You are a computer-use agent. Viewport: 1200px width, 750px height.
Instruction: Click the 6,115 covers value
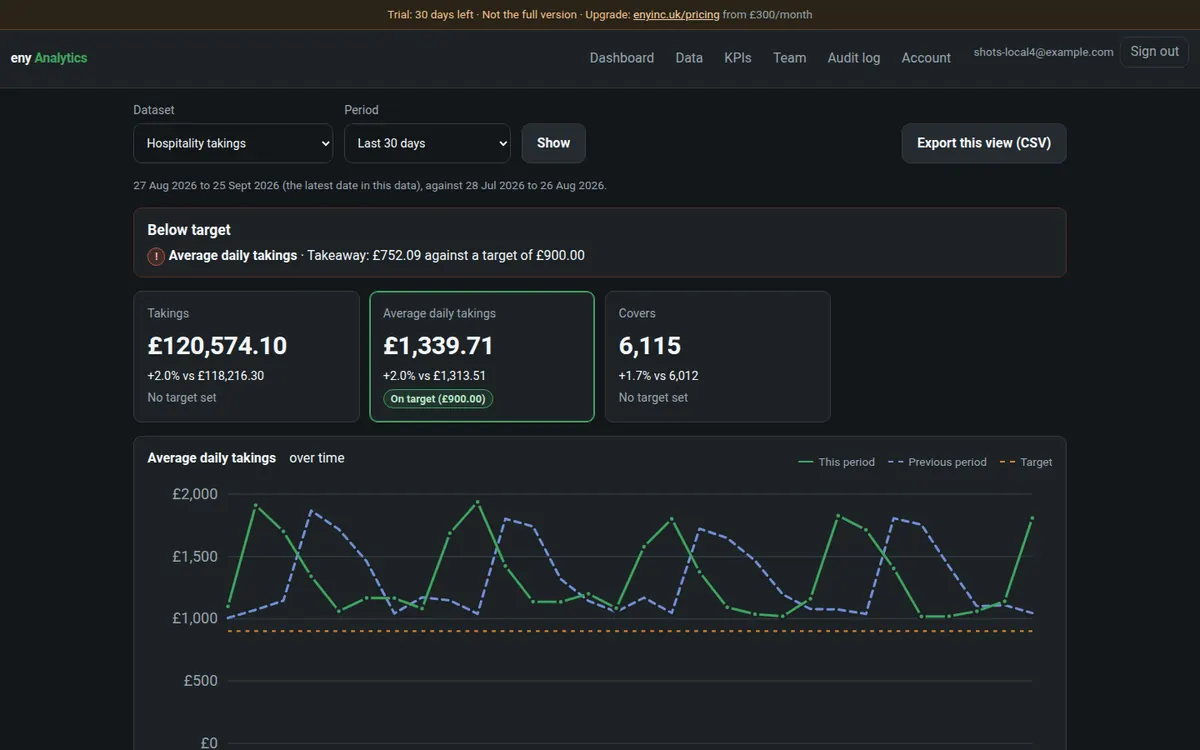coord(650,346)
